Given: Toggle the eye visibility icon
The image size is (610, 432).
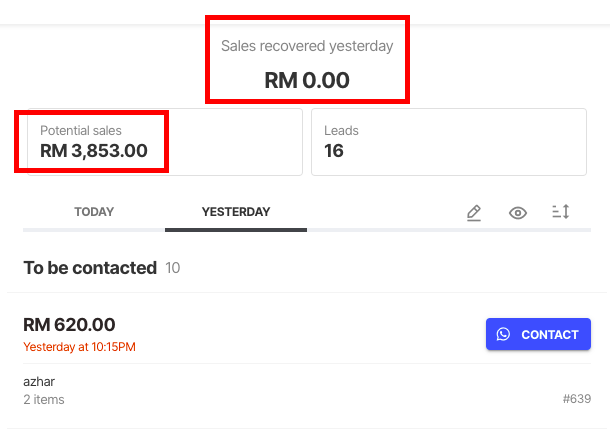Looking at the screenshot, I should (x=518, y=213).
